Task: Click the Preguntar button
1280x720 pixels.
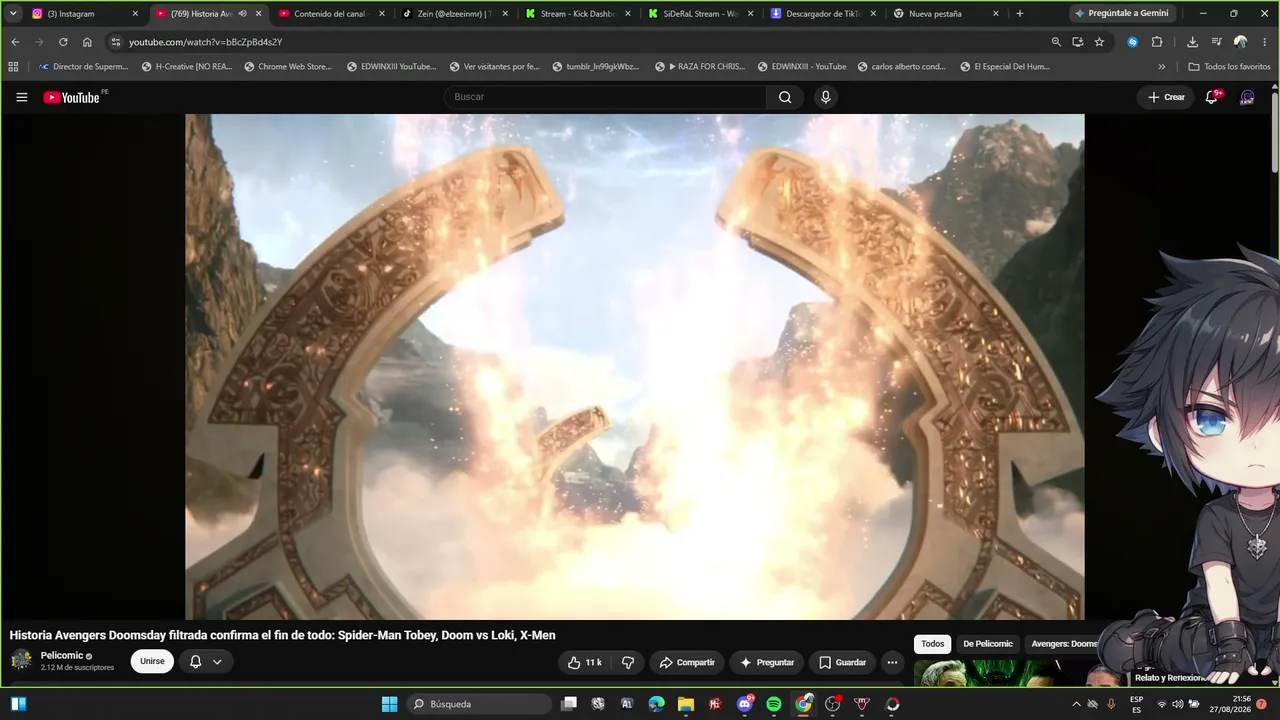Action: 767,662
